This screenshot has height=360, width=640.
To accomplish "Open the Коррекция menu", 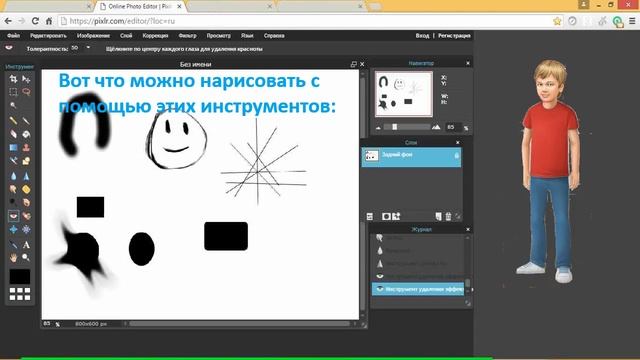I will (x=156, y=36).
